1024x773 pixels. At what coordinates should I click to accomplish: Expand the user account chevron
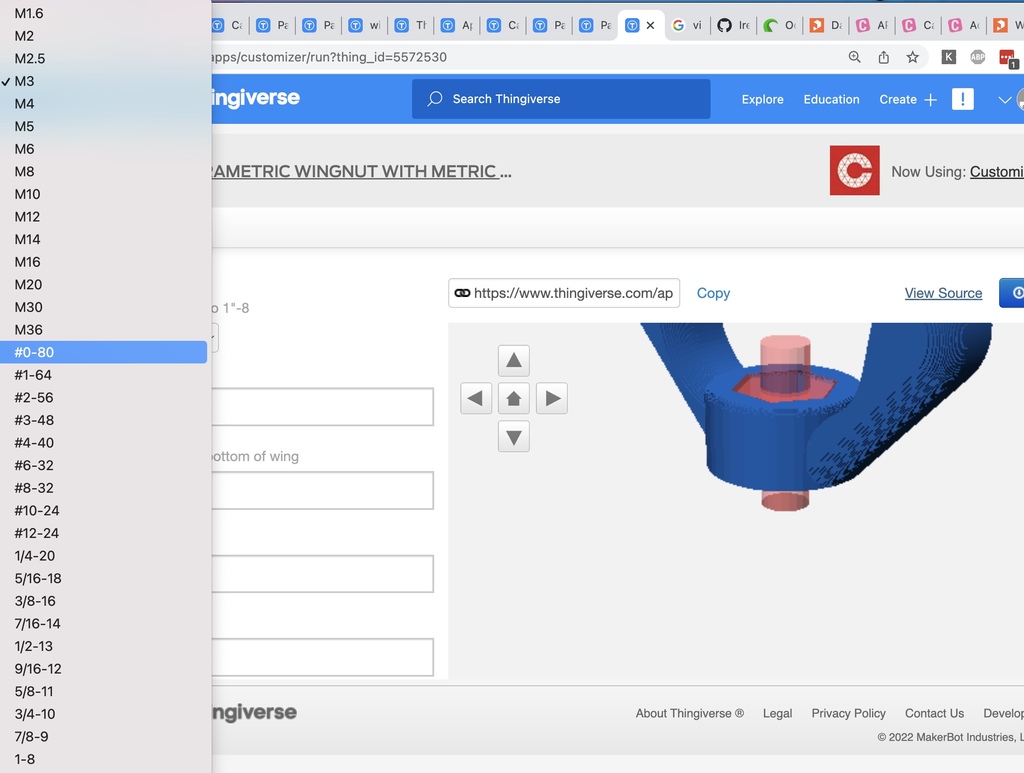[1005, 99]
